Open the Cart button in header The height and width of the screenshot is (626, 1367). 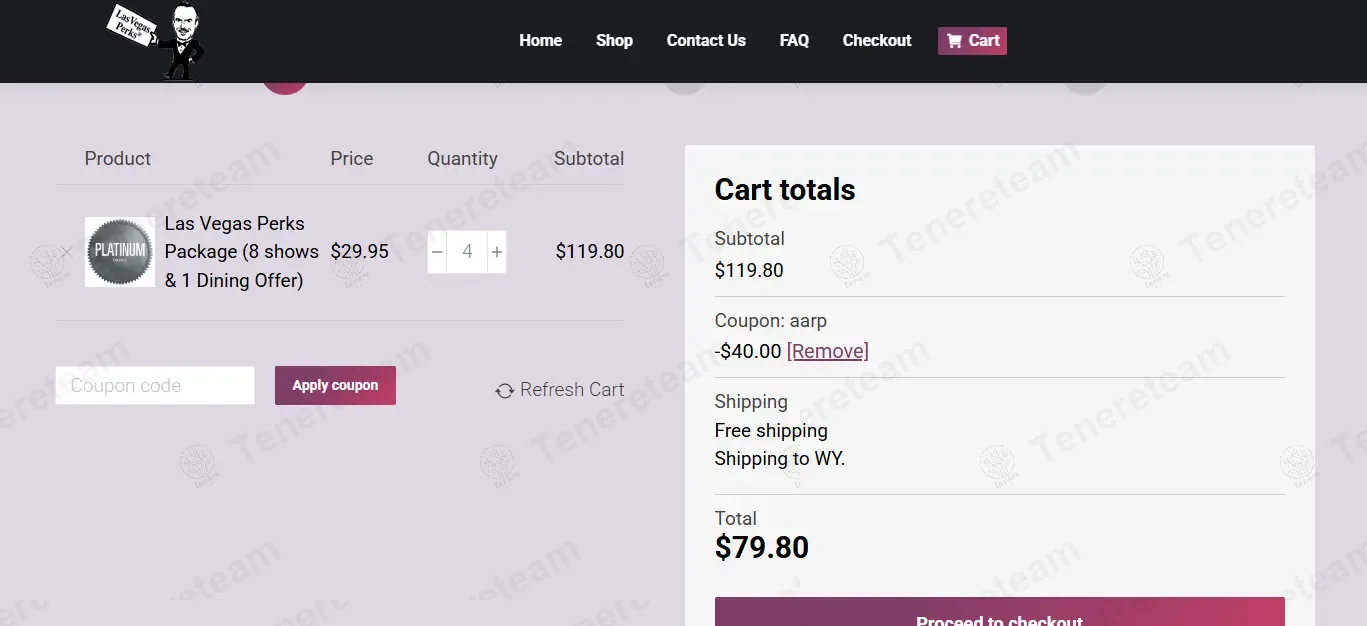[x=972, y=41]
